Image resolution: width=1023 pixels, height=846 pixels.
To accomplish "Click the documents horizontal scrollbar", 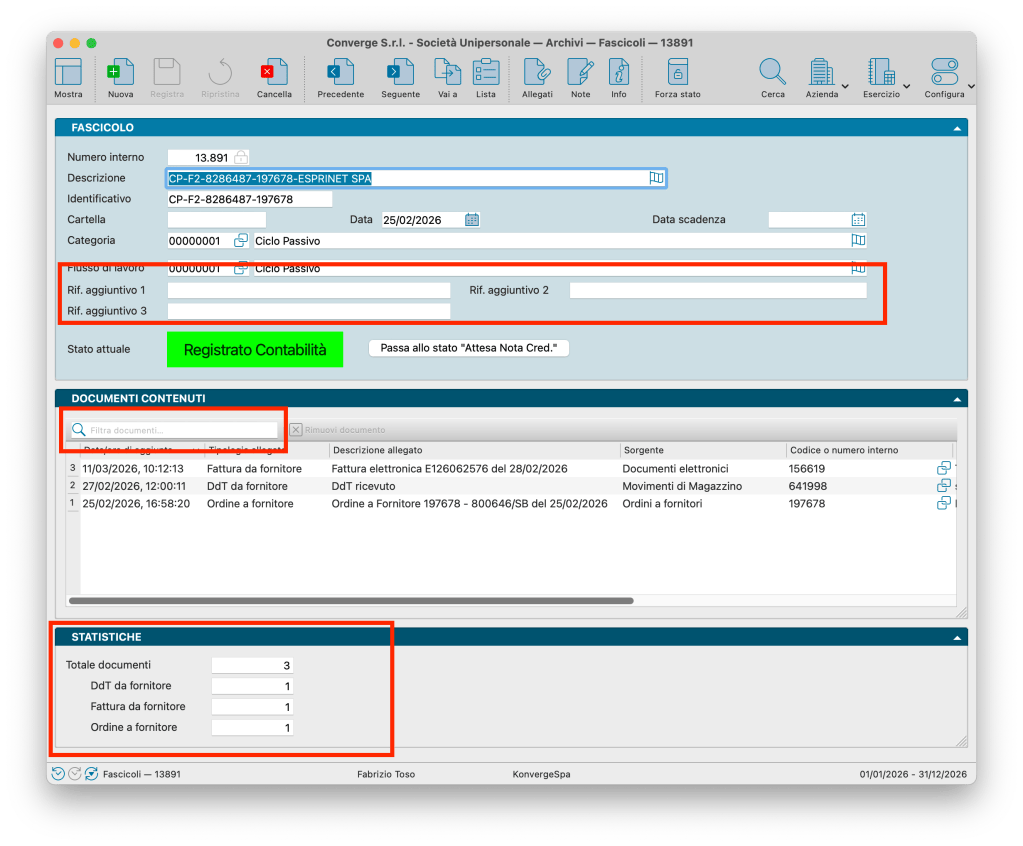I will tap(351, 601).
